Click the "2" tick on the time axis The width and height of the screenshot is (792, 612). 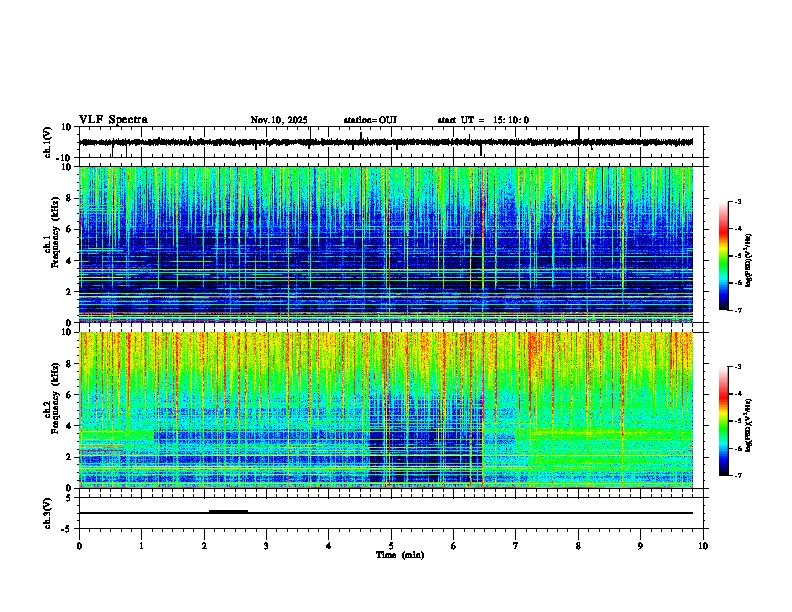pos(204,546)
